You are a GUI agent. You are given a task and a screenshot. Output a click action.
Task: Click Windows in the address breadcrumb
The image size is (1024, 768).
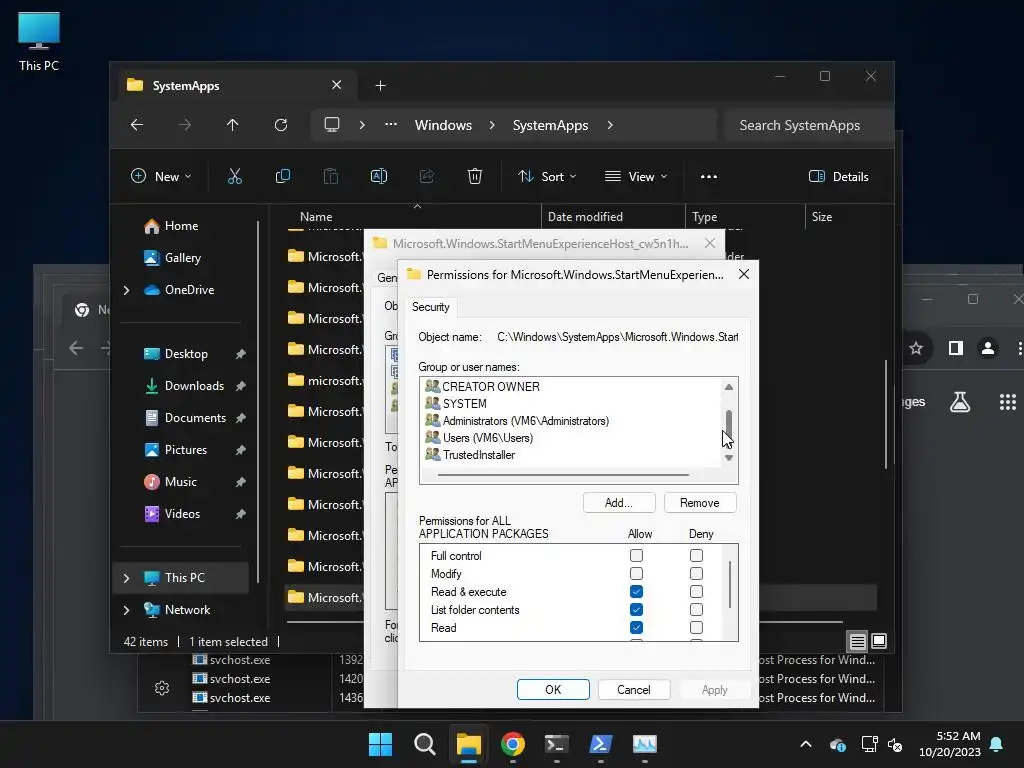443,125
